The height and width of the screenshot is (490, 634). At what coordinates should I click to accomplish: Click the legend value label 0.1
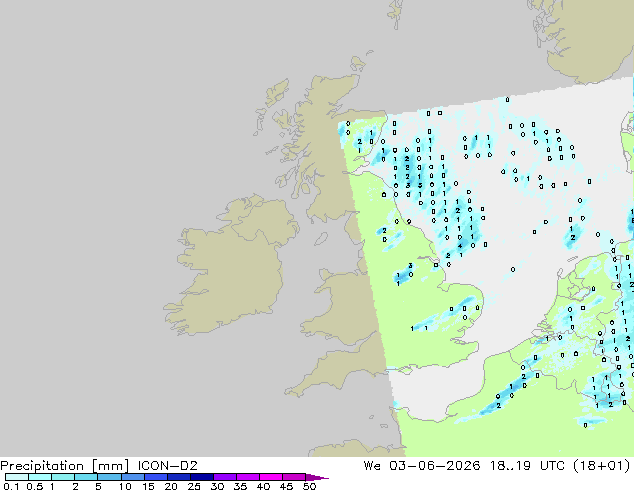[11, 486]
